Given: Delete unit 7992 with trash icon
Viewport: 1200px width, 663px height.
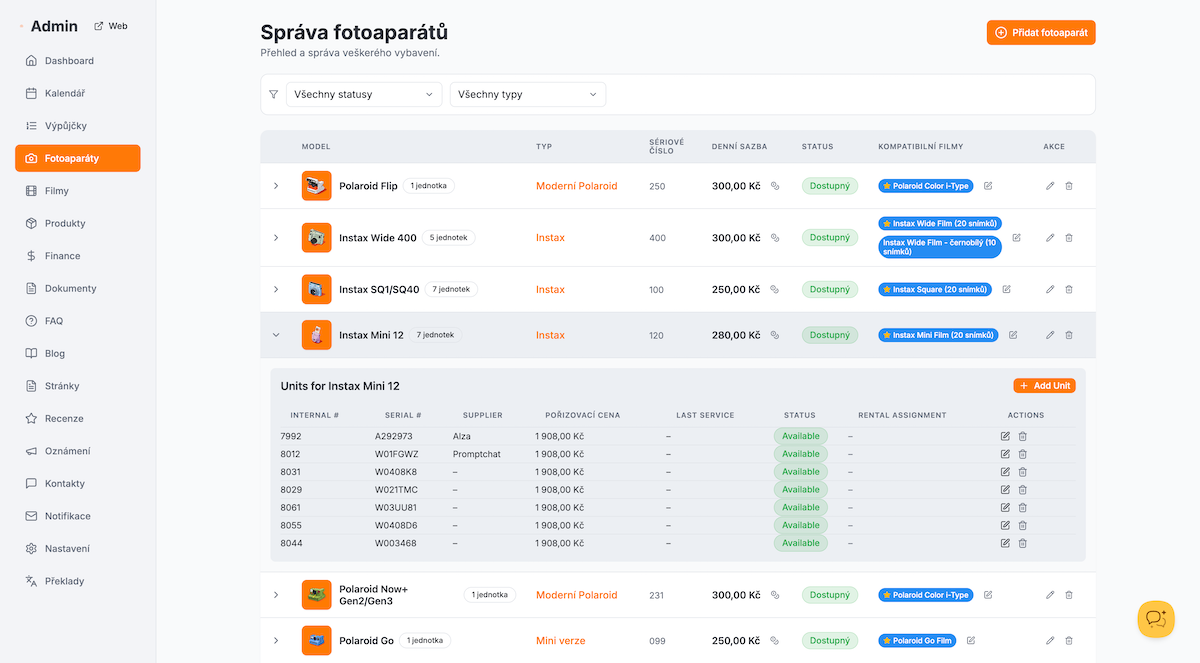Looking at the screenshot, I should [x=1022, y=436].
